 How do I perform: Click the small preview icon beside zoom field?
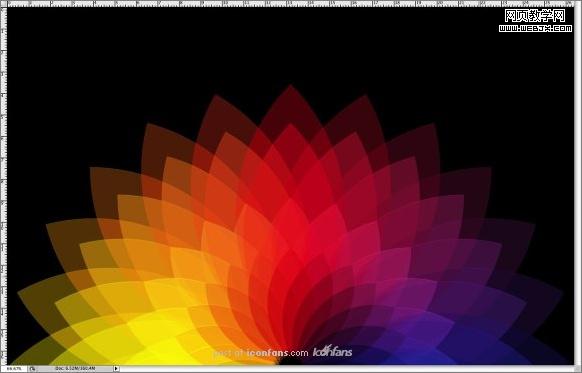coord(32,369)
